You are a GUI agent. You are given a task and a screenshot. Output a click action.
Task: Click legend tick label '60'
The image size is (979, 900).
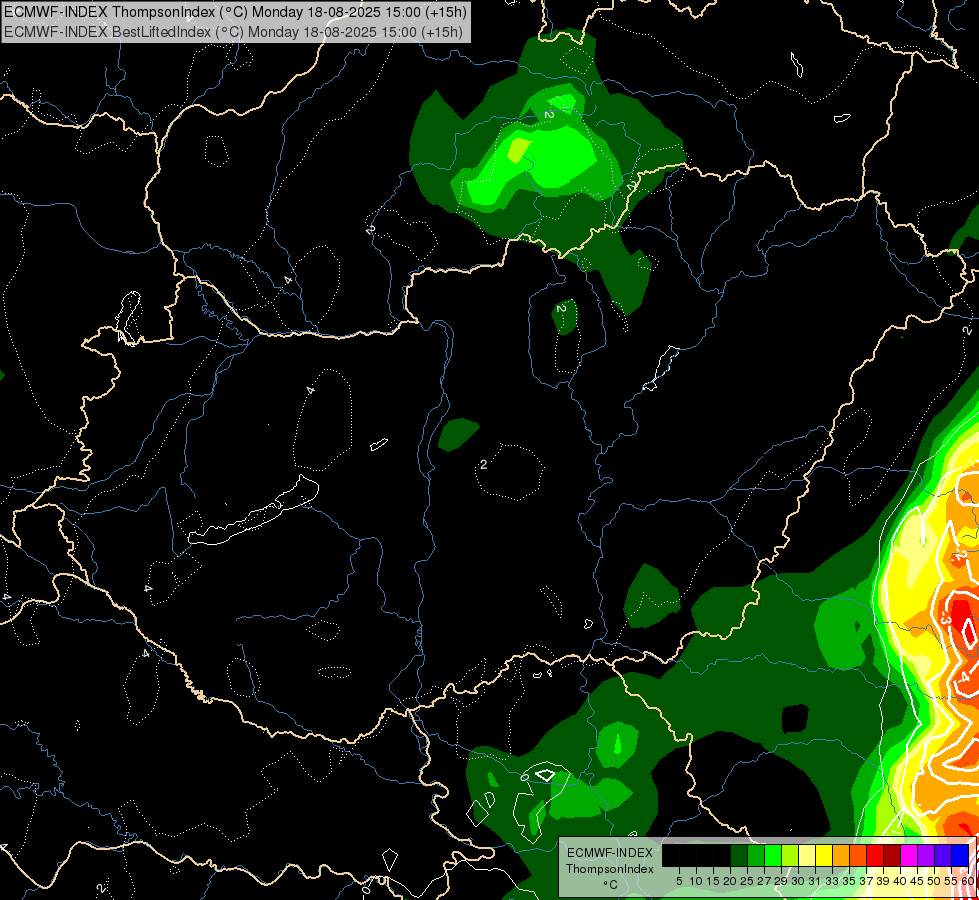coord(968,881)
